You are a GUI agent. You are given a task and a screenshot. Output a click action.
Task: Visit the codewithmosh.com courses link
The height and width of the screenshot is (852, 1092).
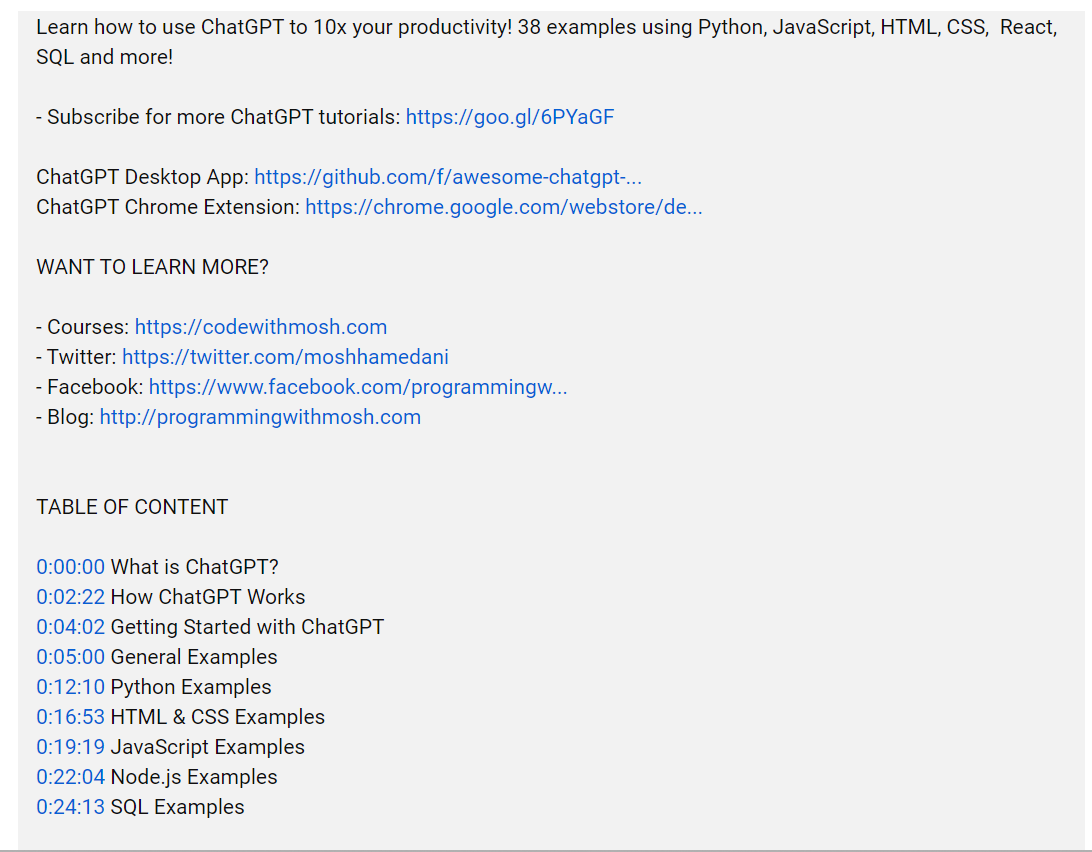pos(260,327)
